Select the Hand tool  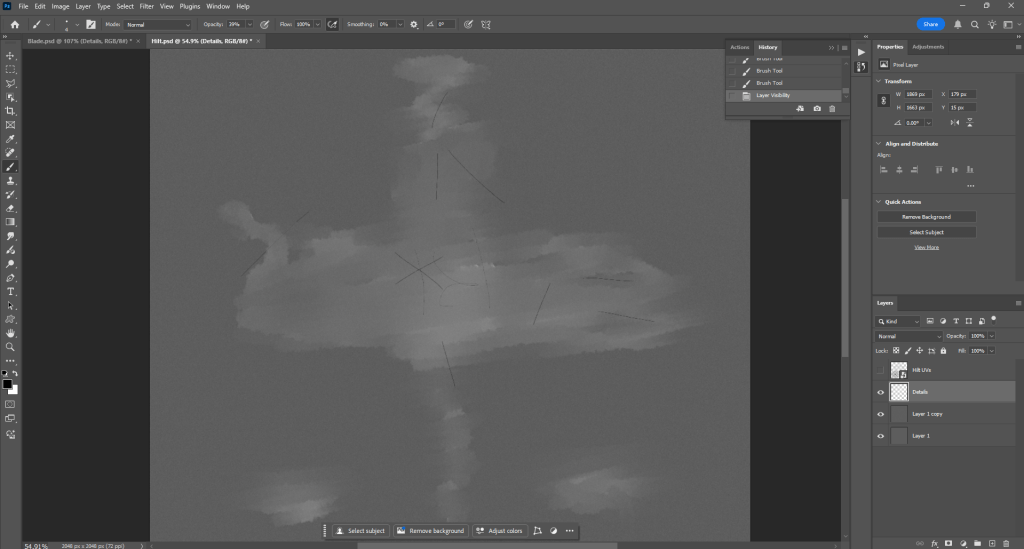click(11, 333)
